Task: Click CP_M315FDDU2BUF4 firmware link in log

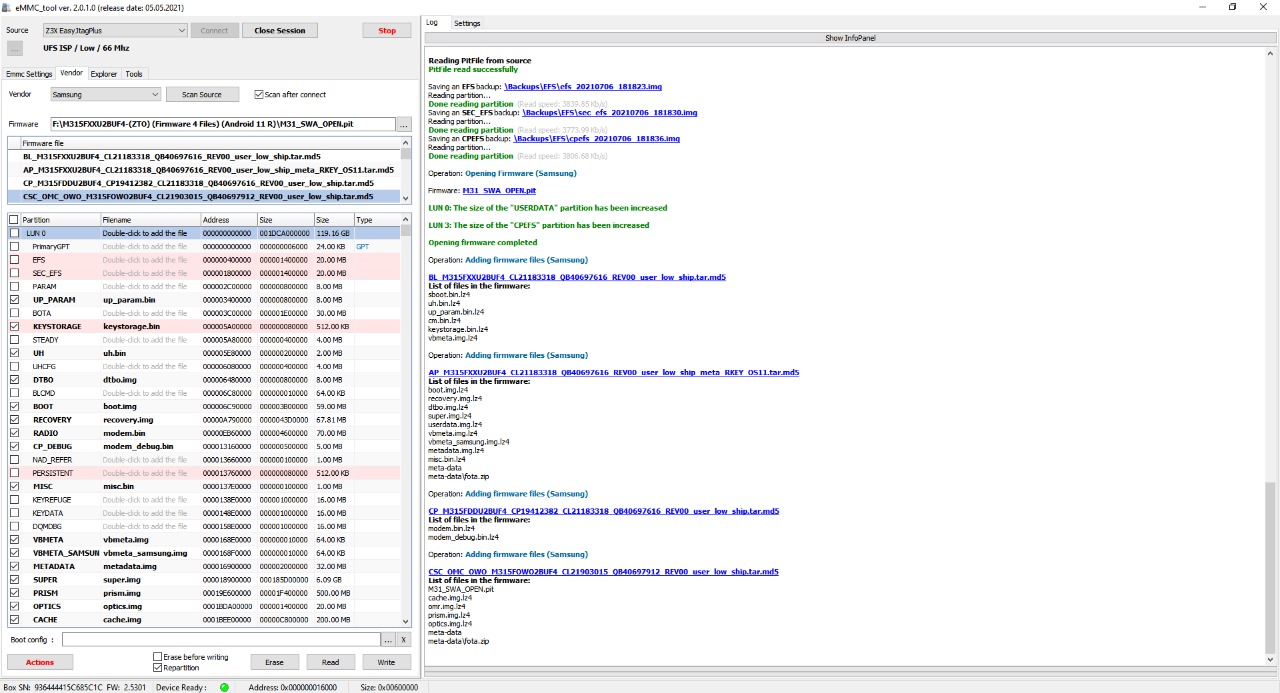Action: click(604, 511)
